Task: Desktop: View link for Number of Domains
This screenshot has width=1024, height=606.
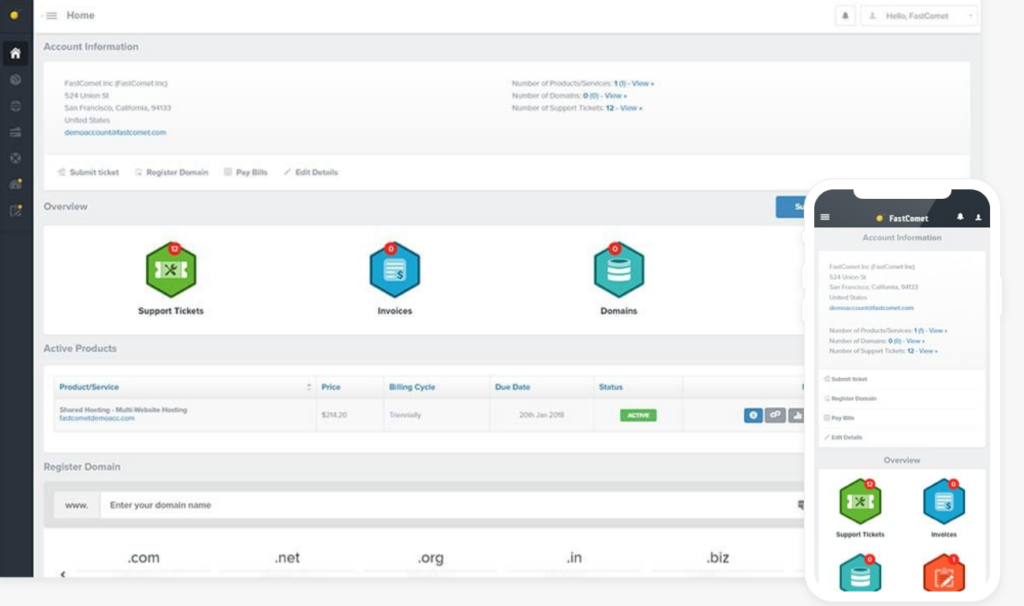Action: coord(615,96)
